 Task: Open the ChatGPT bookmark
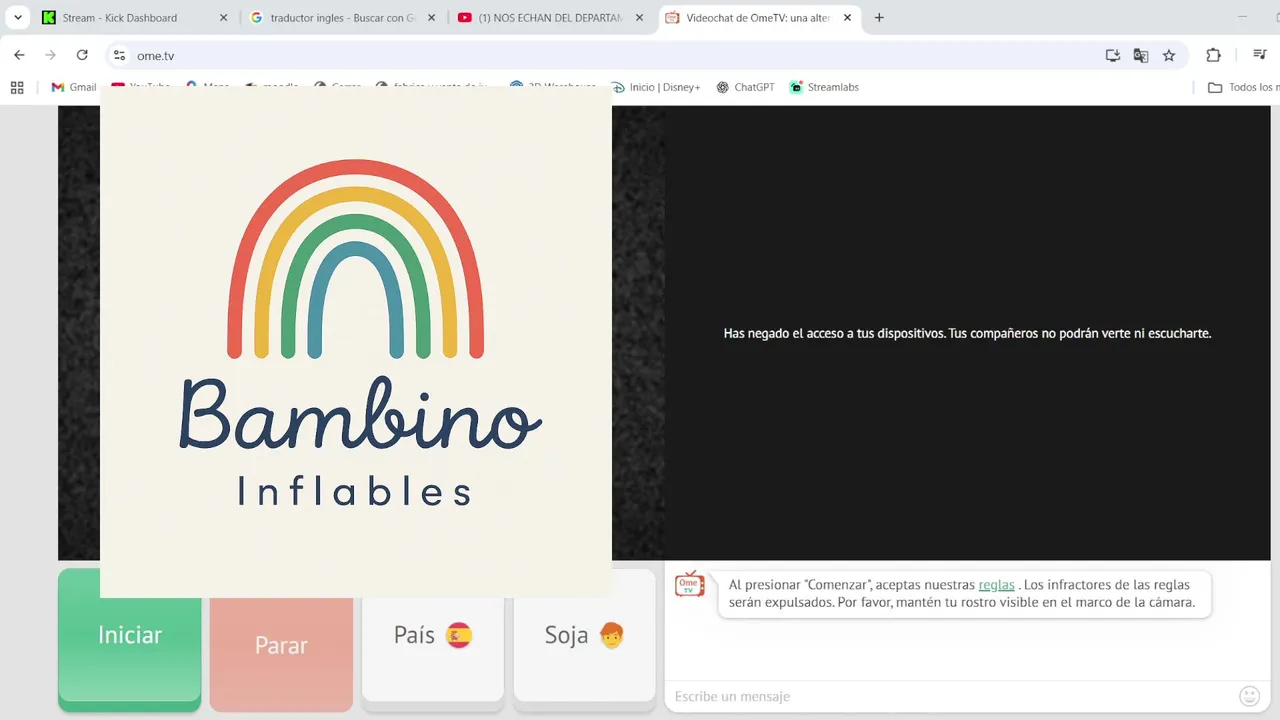click(x=745, y=87)
